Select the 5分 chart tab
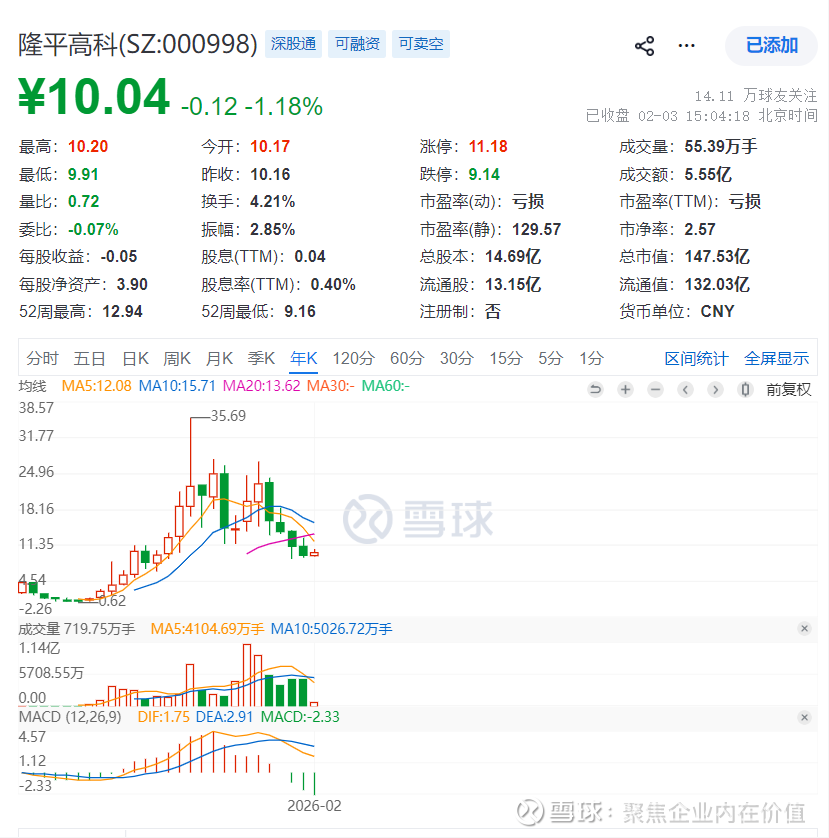This screenshot has height=838, width=829. click(551, 358)
